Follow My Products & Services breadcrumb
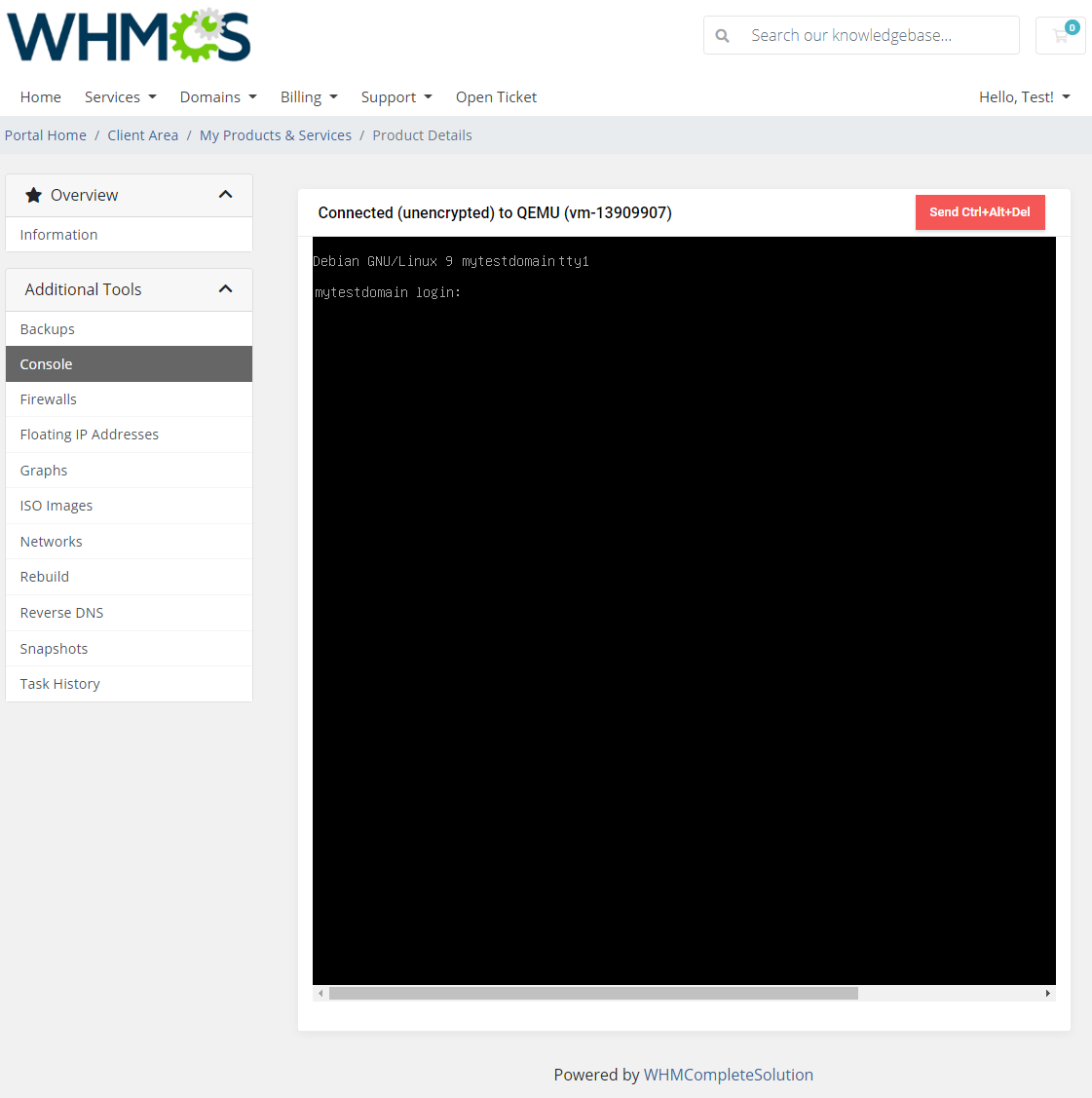Screen dimensions: 1092x1098 click(276, 135)
